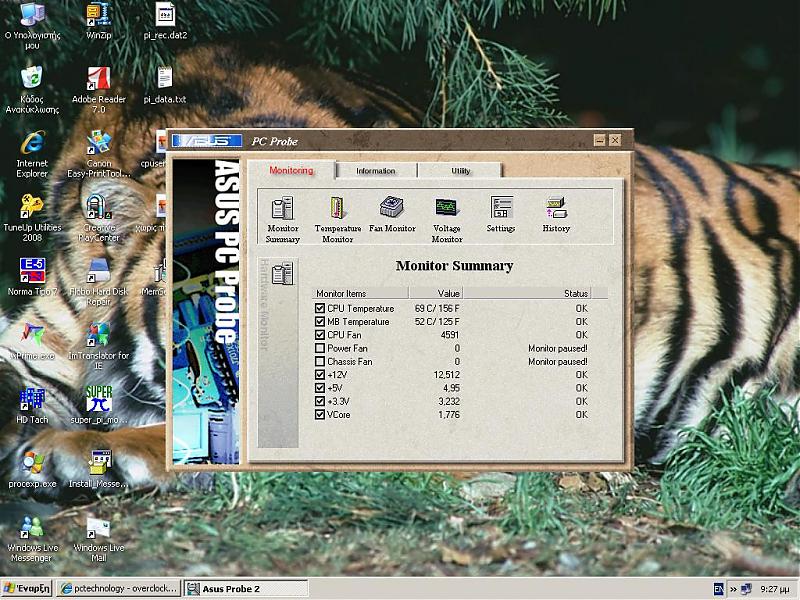The height and width of the screenshot is (600, 800).
Task: Uncheck the MB Temperature monitor item
Action: 320,321
